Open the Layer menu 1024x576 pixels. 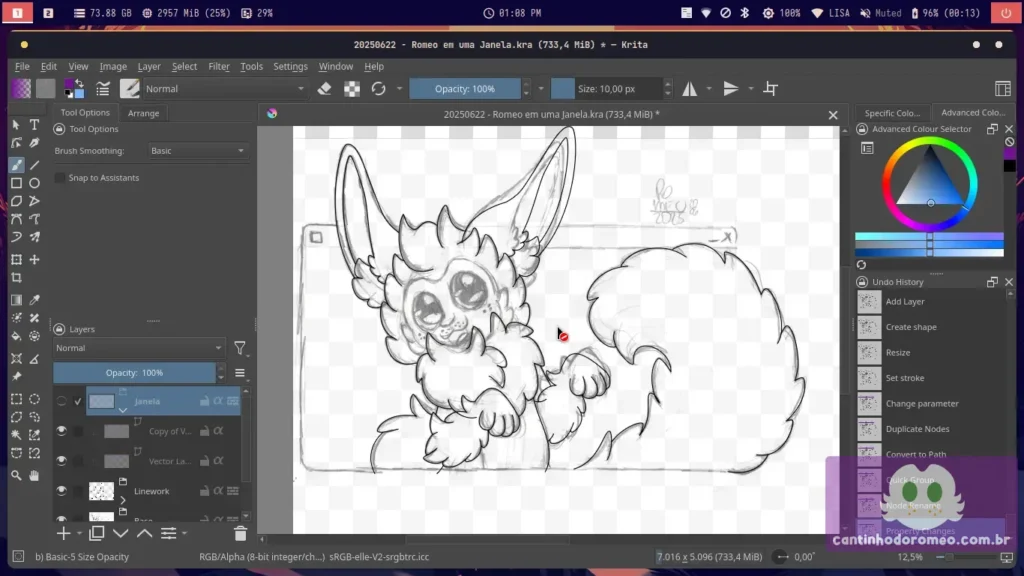point(149,67)
